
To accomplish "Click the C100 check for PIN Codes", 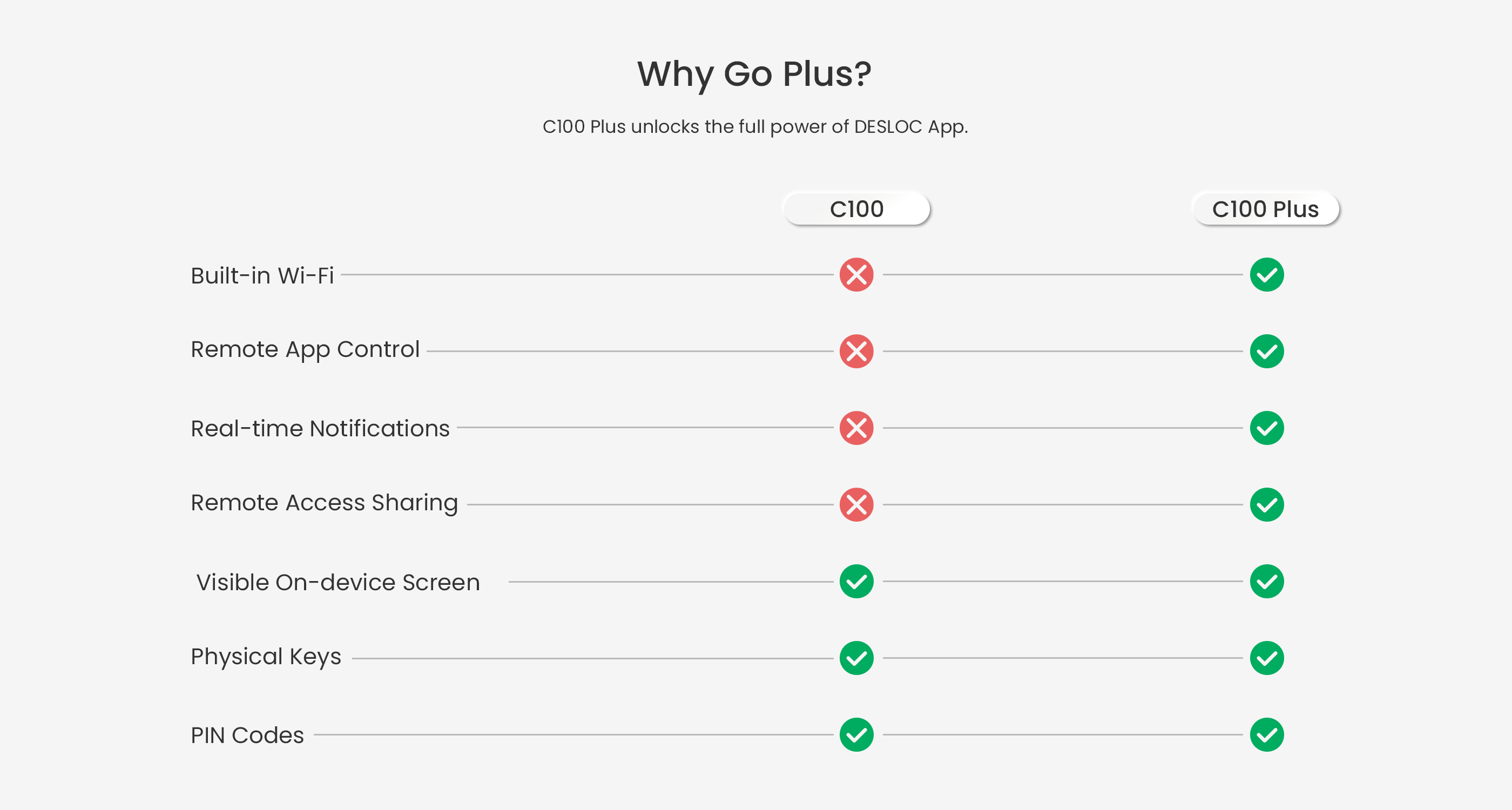I will 856,735.
